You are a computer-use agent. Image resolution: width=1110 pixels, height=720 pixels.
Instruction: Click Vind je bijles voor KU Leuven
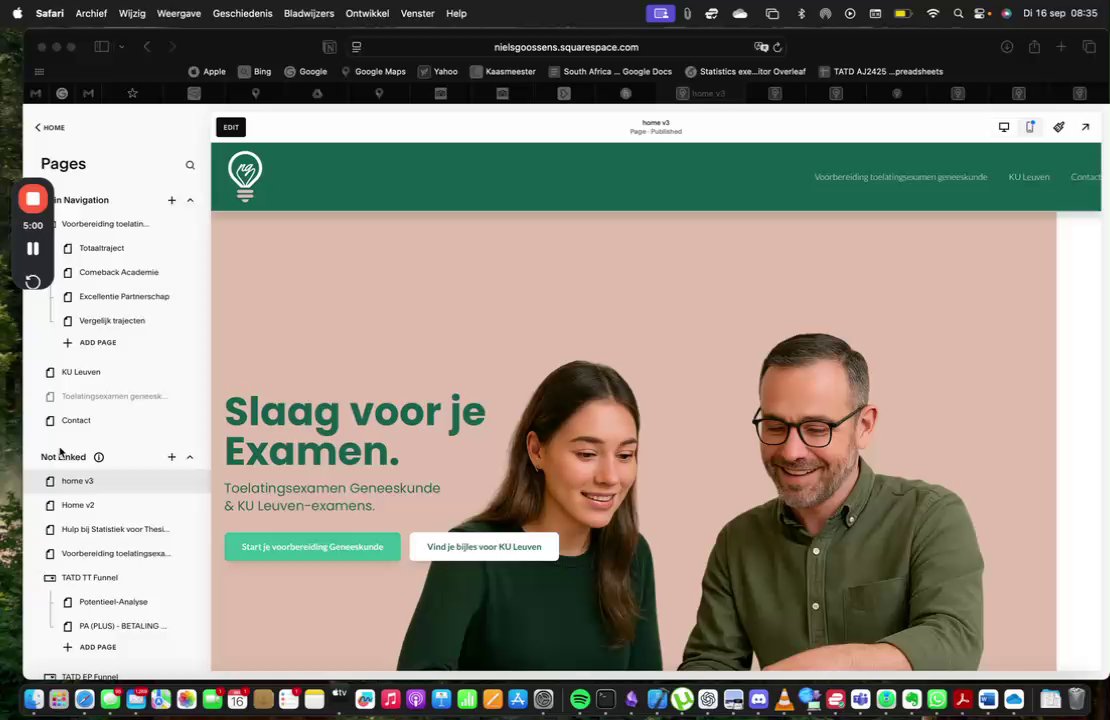(x=484, y=547)
